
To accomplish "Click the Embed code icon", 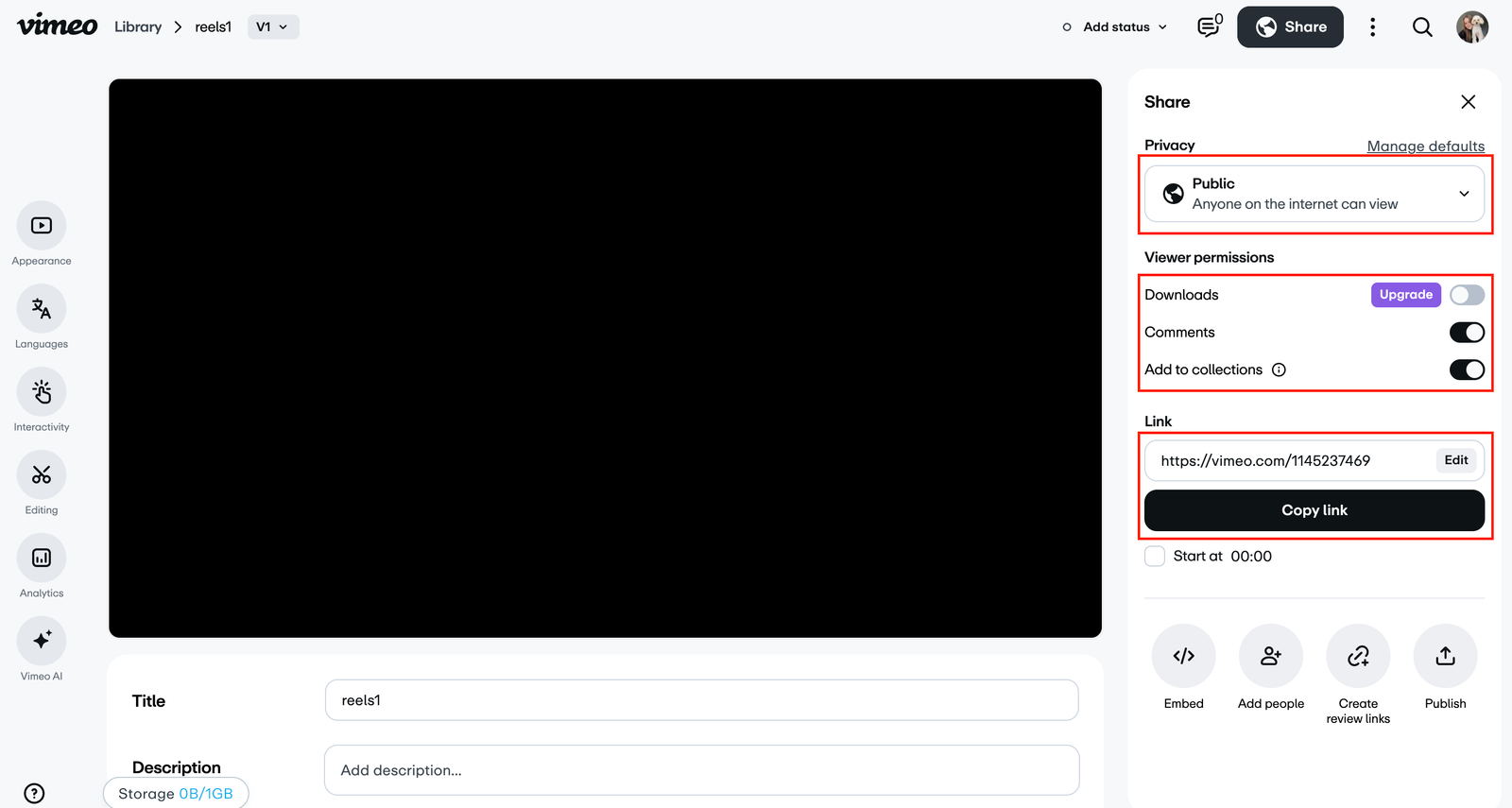I will pyautogui.click(x=1184, y=656).
